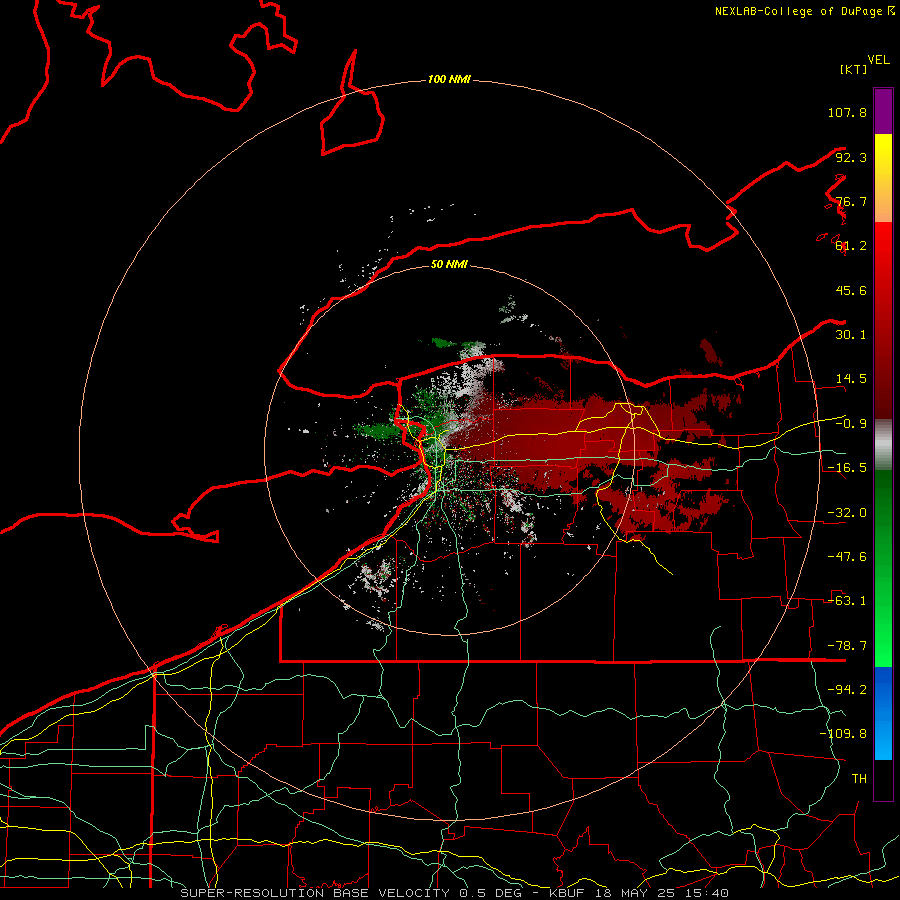
Task: Click the gray near-zero color bar segment
Action: [883, 444]
